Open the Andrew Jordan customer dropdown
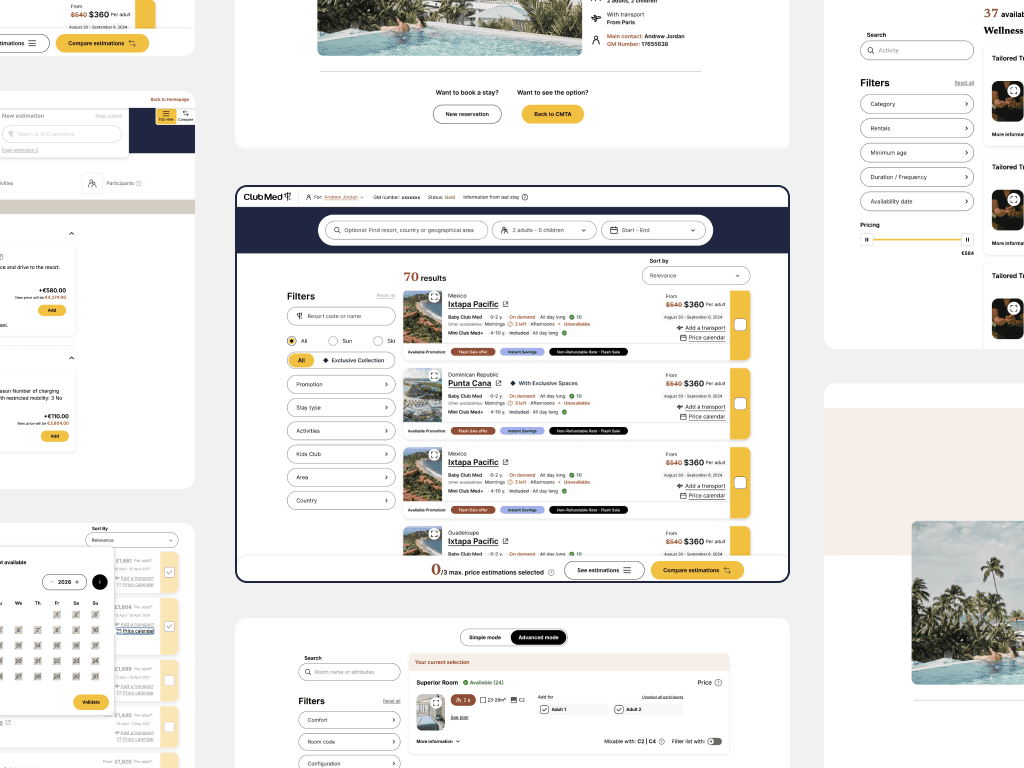Image resolution: width=1024 pixels, height=768 pixels. [x=344, y=197]
